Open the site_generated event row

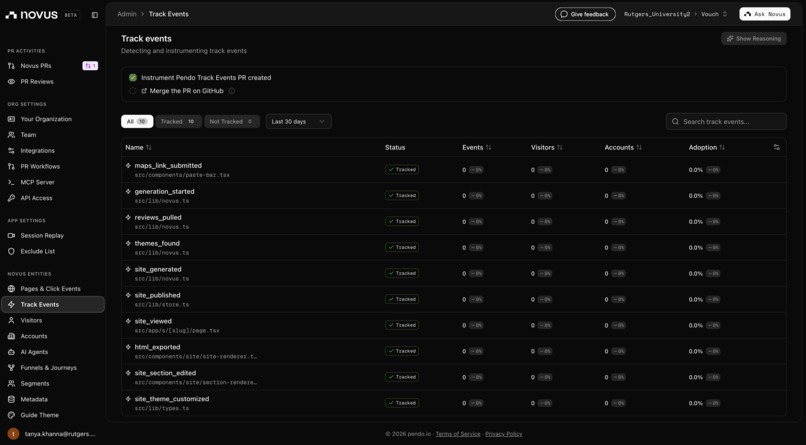tap(453, 273)
